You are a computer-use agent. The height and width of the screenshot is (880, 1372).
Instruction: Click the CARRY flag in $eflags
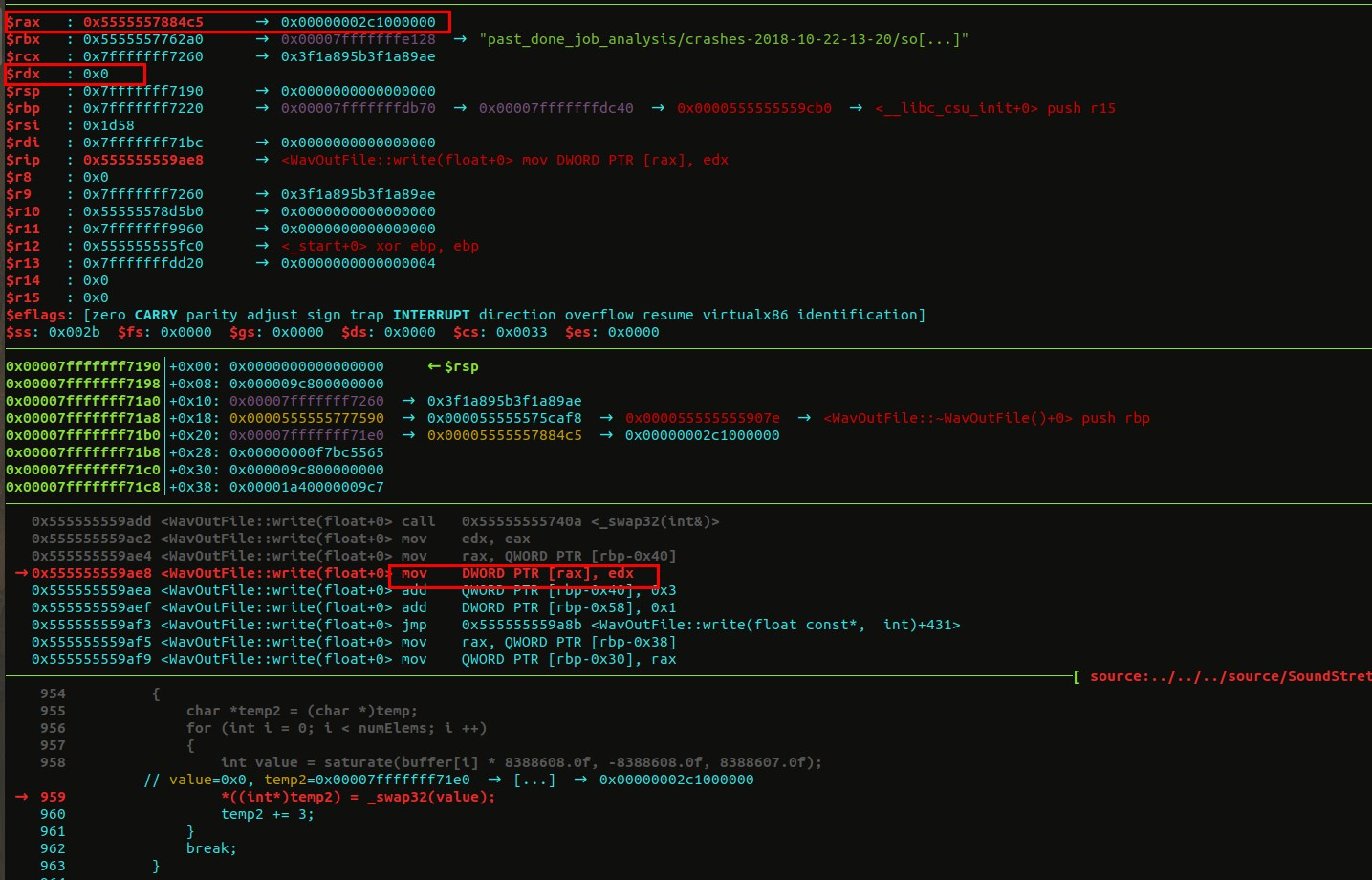(x=156, y=315)
